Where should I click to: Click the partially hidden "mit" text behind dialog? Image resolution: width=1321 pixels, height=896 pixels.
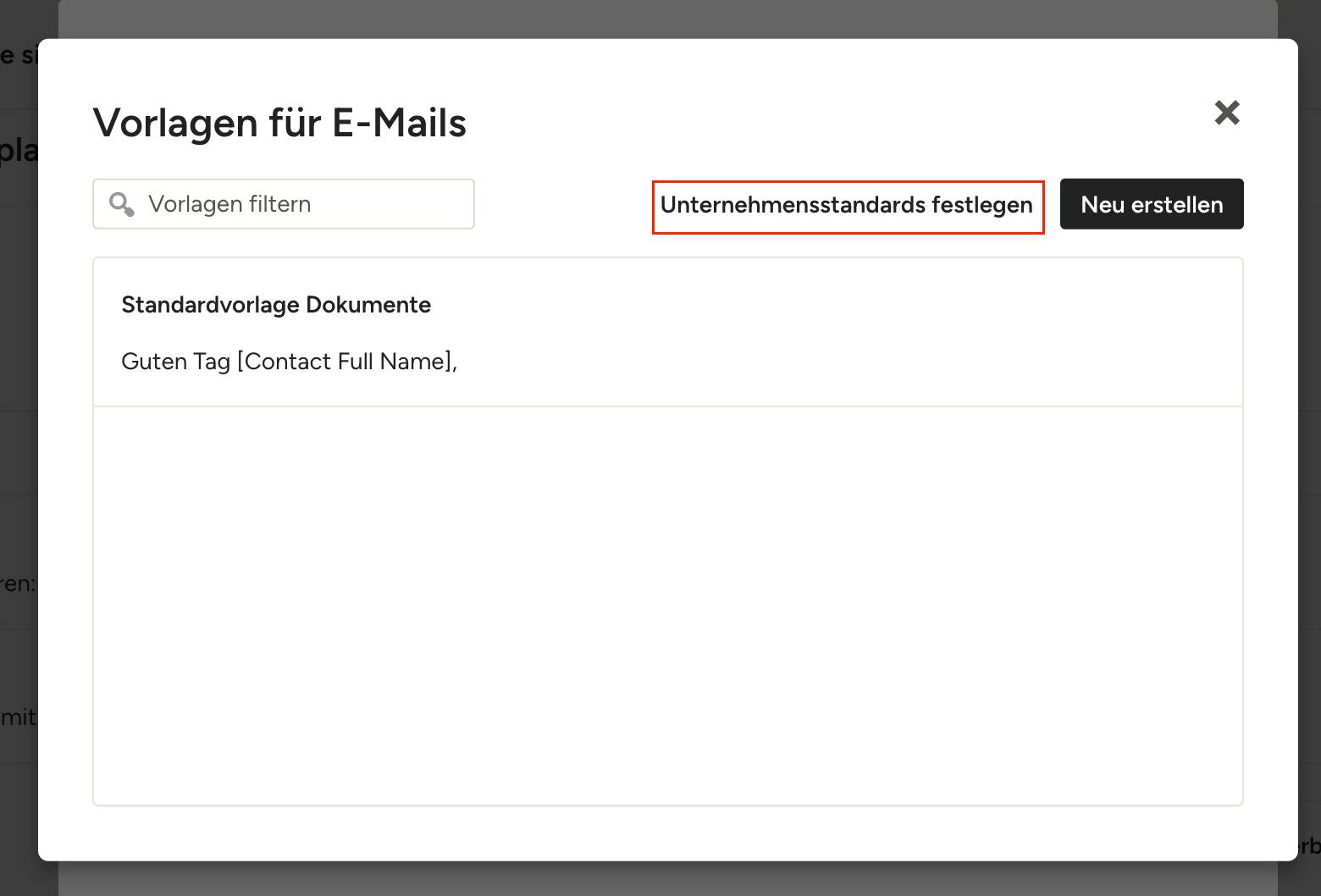[x=18, y=717]
